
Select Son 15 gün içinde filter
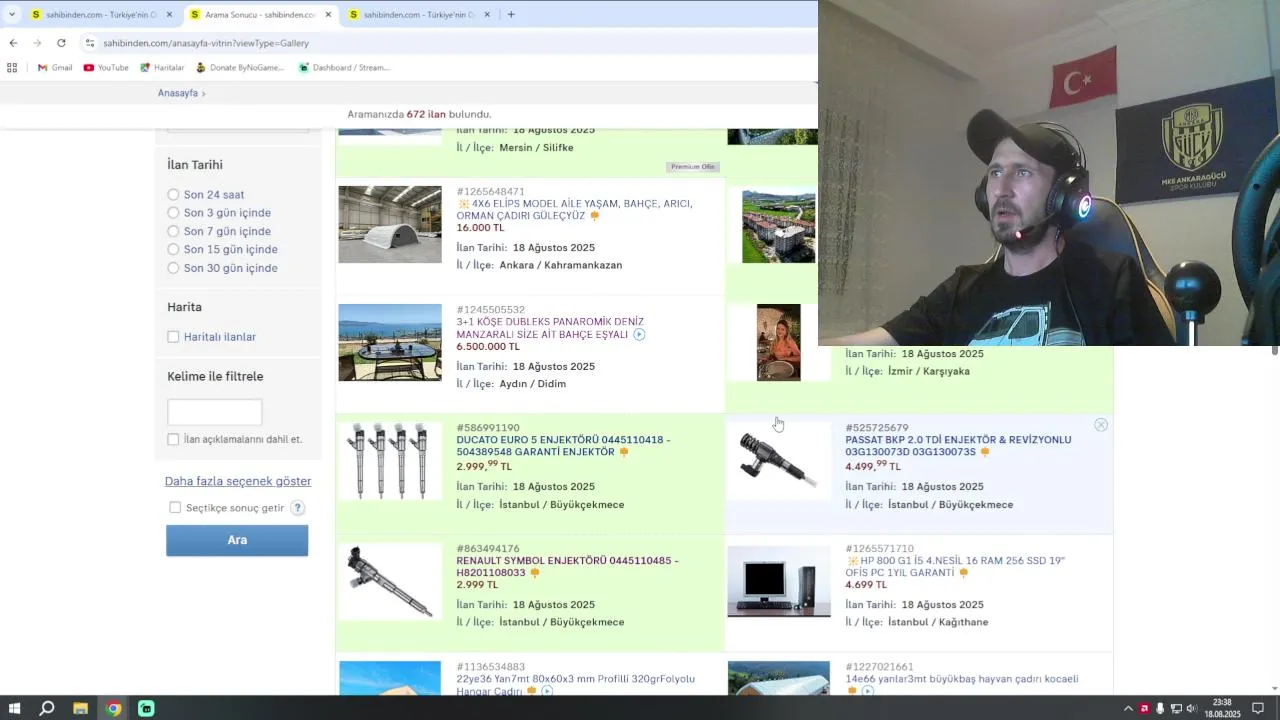point(173,250)
